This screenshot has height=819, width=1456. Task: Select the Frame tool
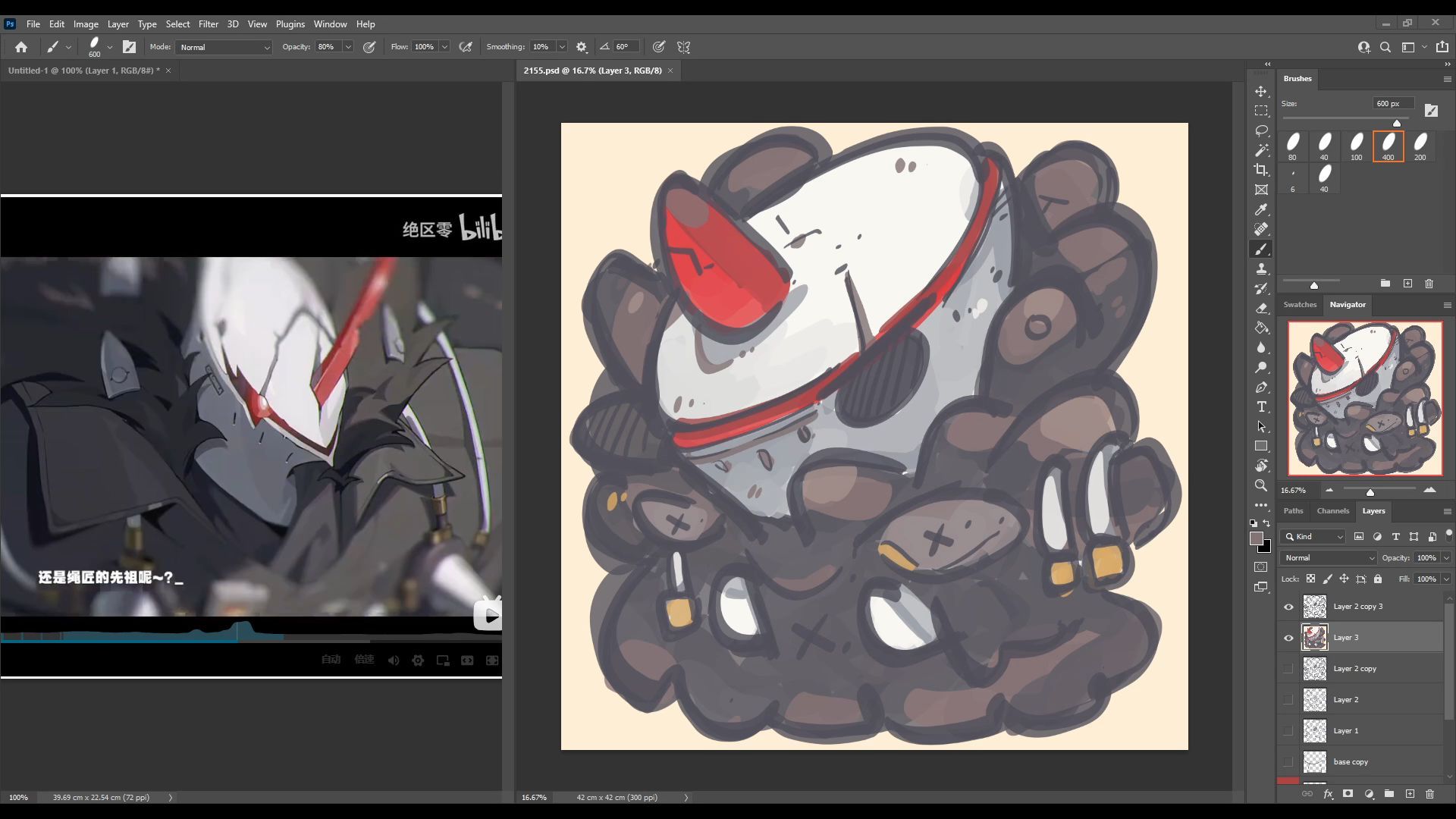tap(1261, 190)
